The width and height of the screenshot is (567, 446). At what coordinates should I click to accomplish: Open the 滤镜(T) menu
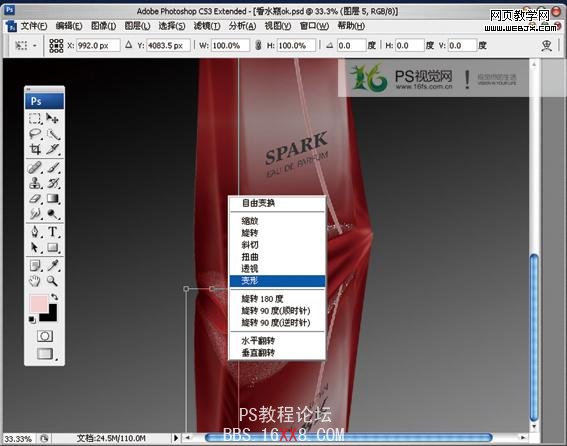206,26
